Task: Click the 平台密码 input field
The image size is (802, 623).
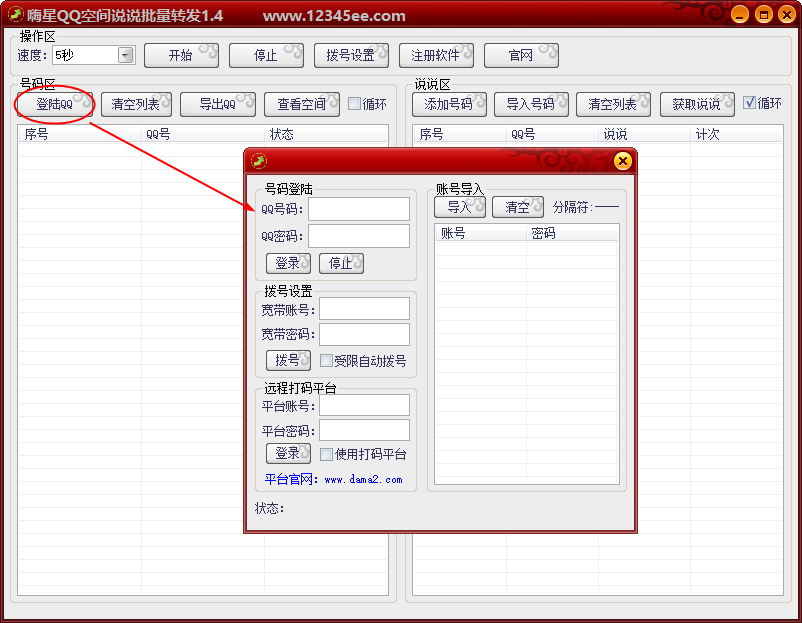Action: tap(364, 430)
